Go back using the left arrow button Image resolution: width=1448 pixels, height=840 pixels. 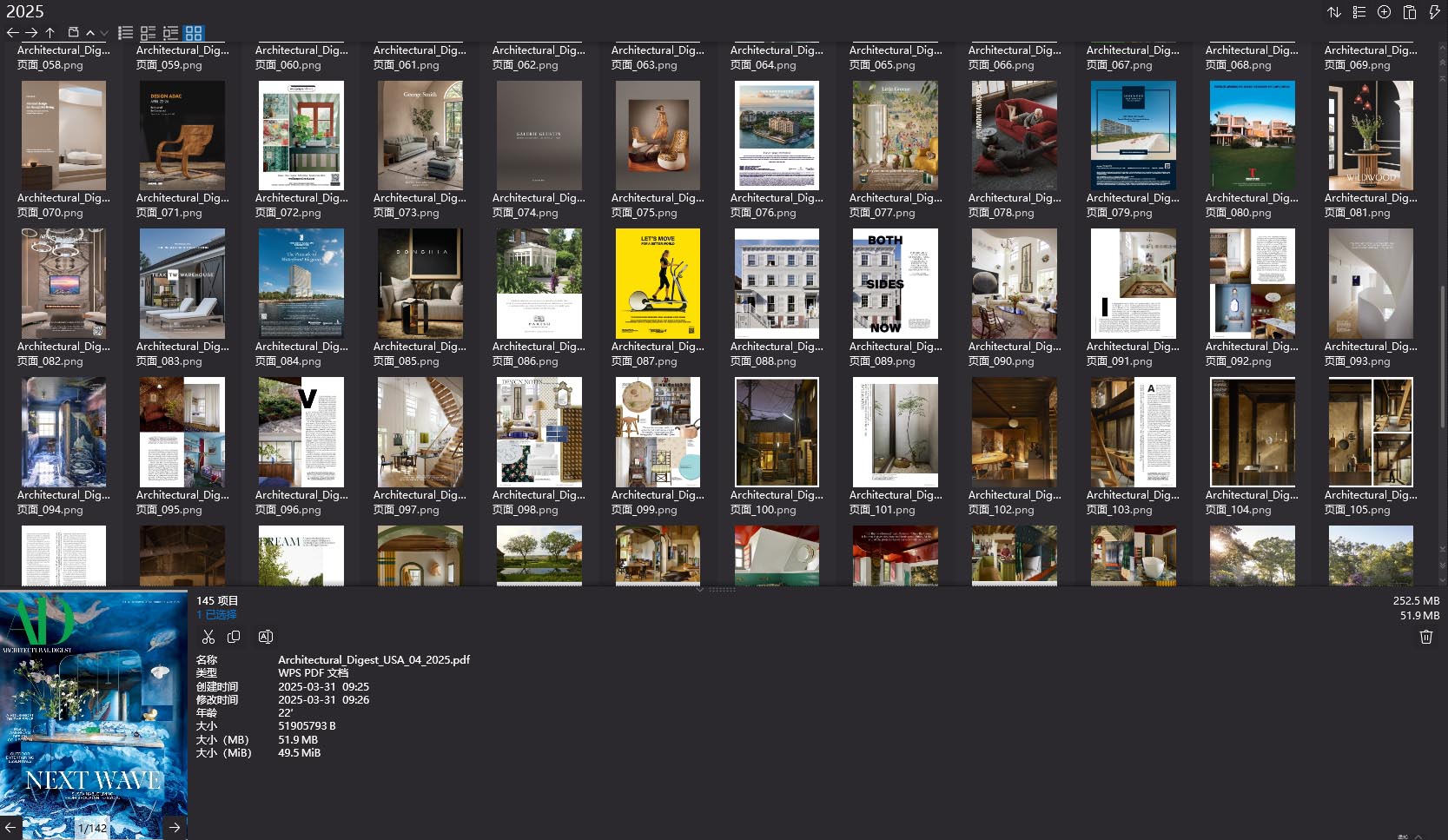(x=12, y=32)
